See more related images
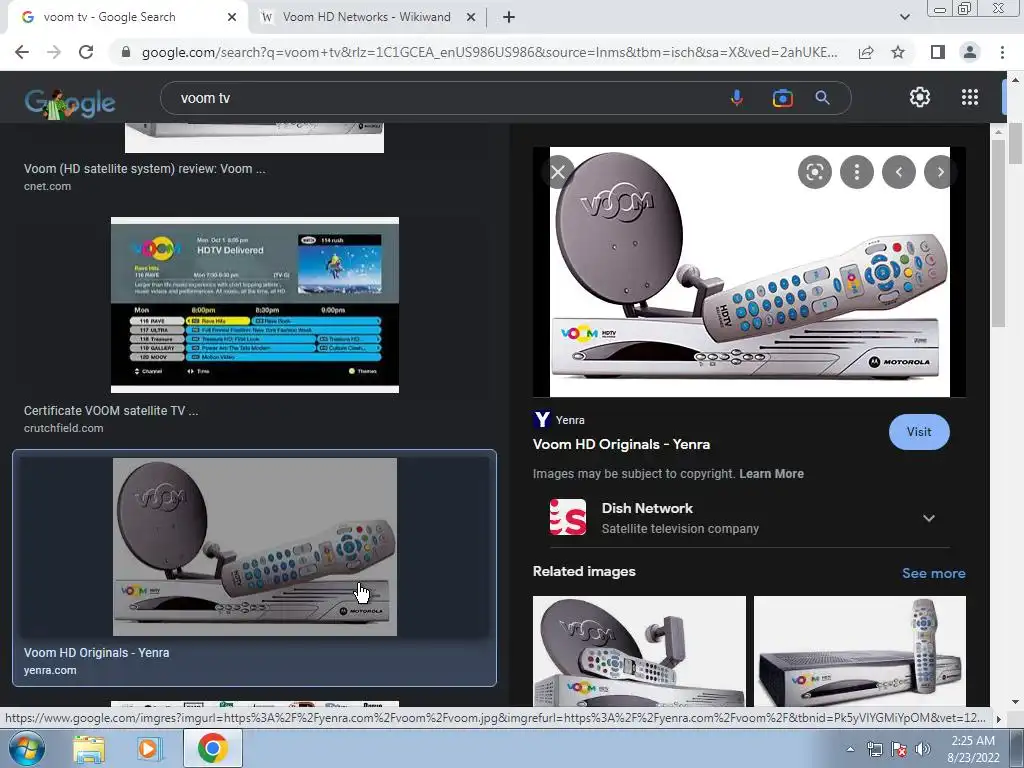This screenshot has width=1024, height=768. [x=933, y=573]
